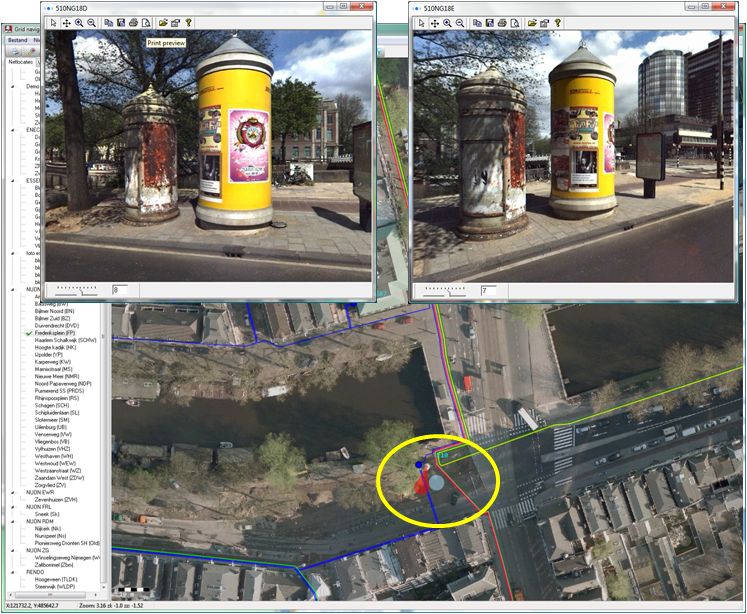Click the slider in 510NG18D window

pyautogui.click(x=78, y=290)
